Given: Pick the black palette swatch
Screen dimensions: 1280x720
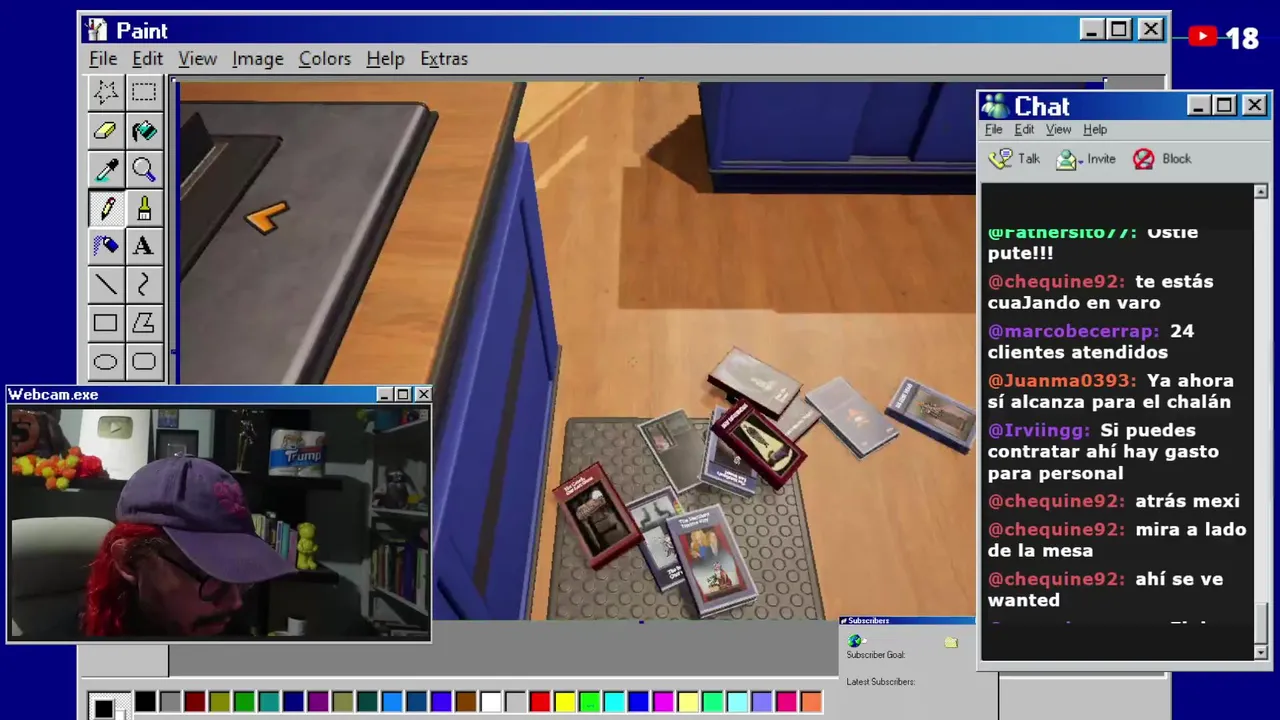Looking at the screenshot, I should 145,702.
